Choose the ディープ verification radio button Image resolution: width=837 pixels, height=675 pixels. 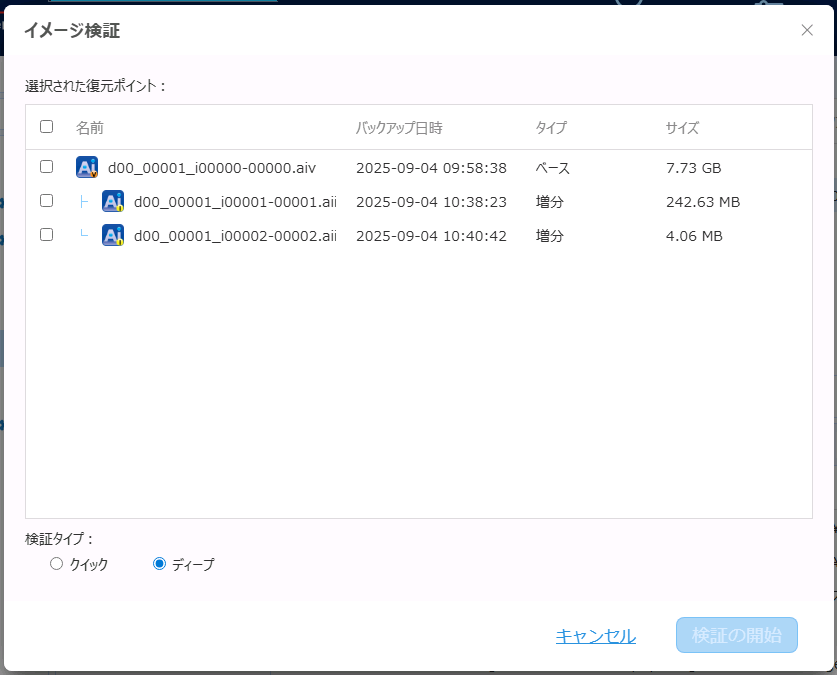click(159, 564)
